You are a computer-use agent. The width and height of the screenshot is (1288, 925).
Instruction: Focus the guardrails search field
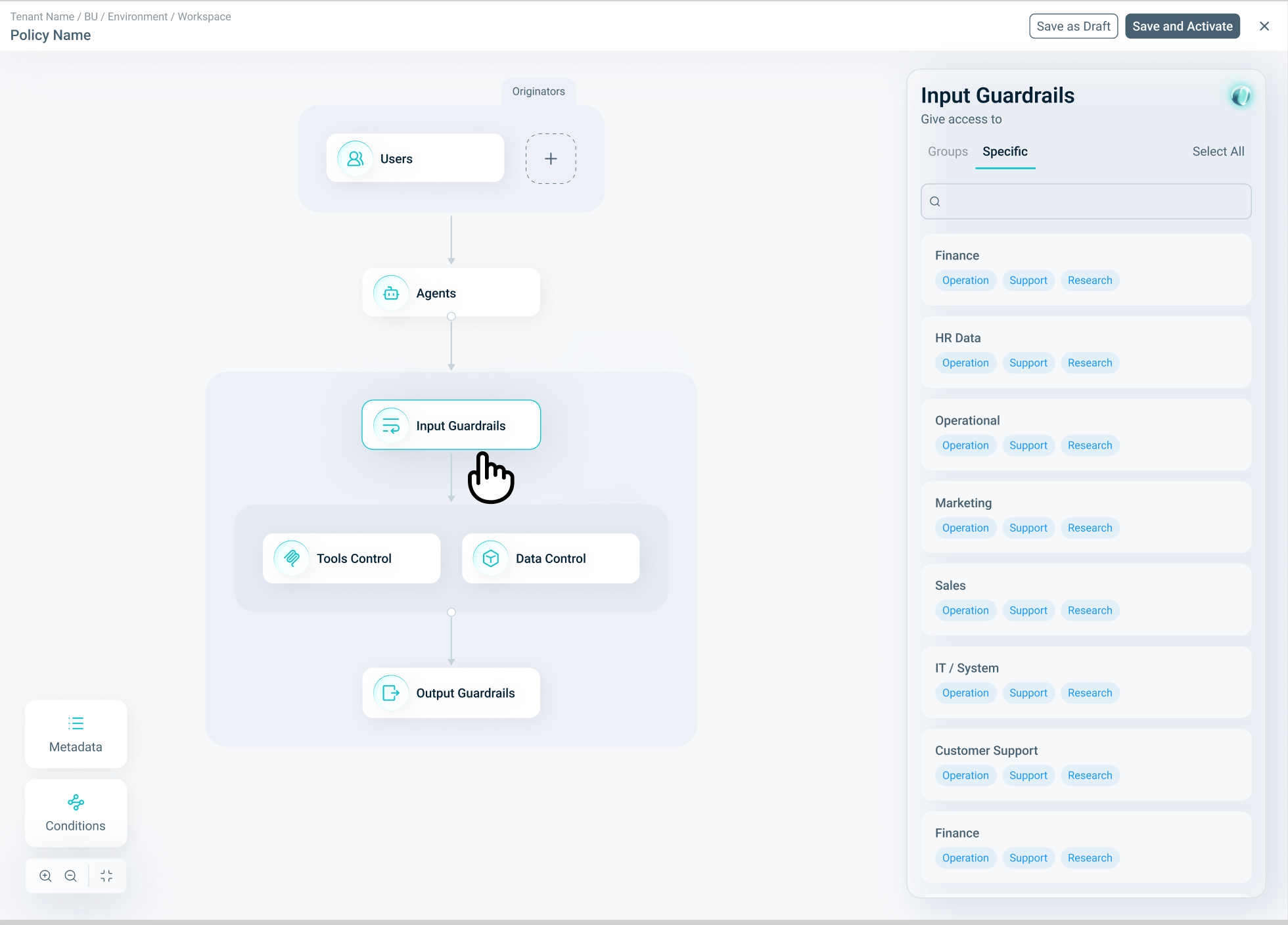coord(1086,202)
